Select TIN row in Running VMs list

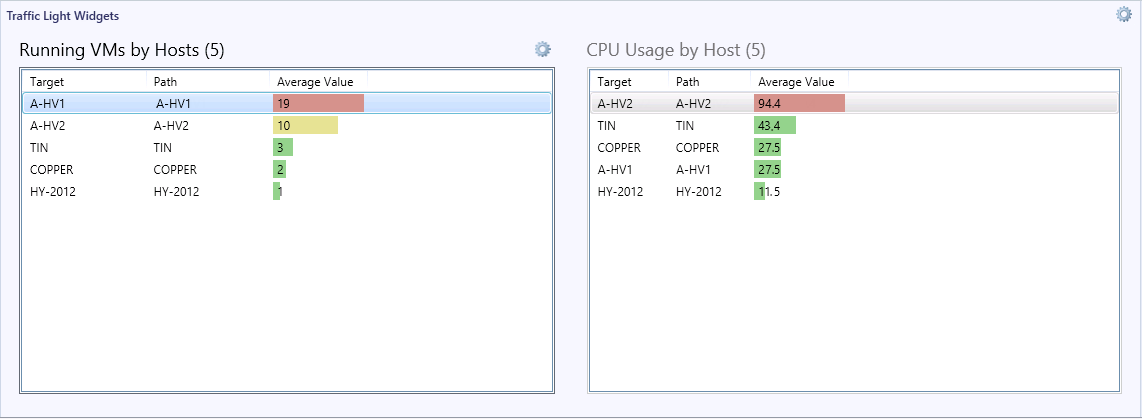tap(286, 147)
